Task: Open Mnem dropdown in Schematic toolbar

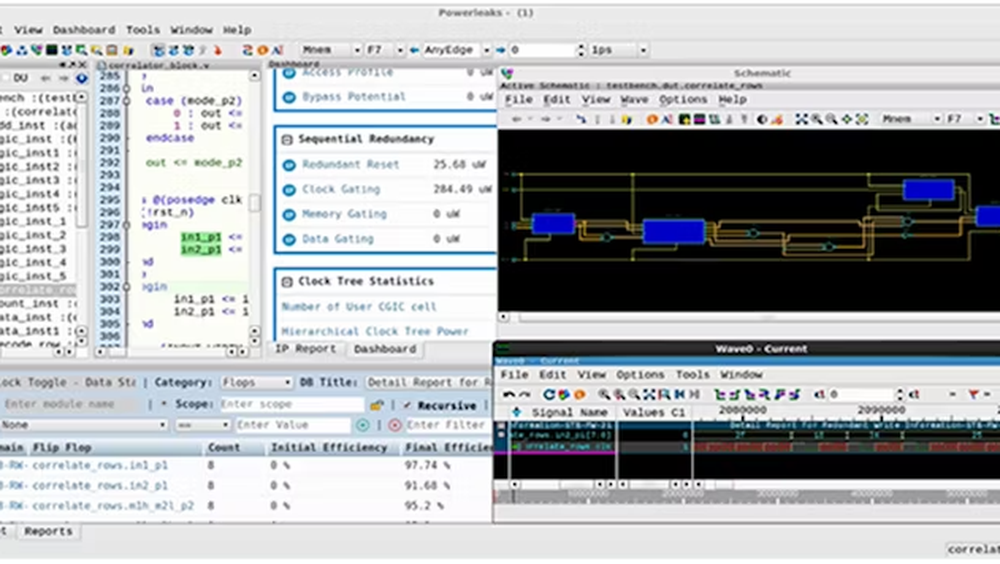Action: coord(910,119)
